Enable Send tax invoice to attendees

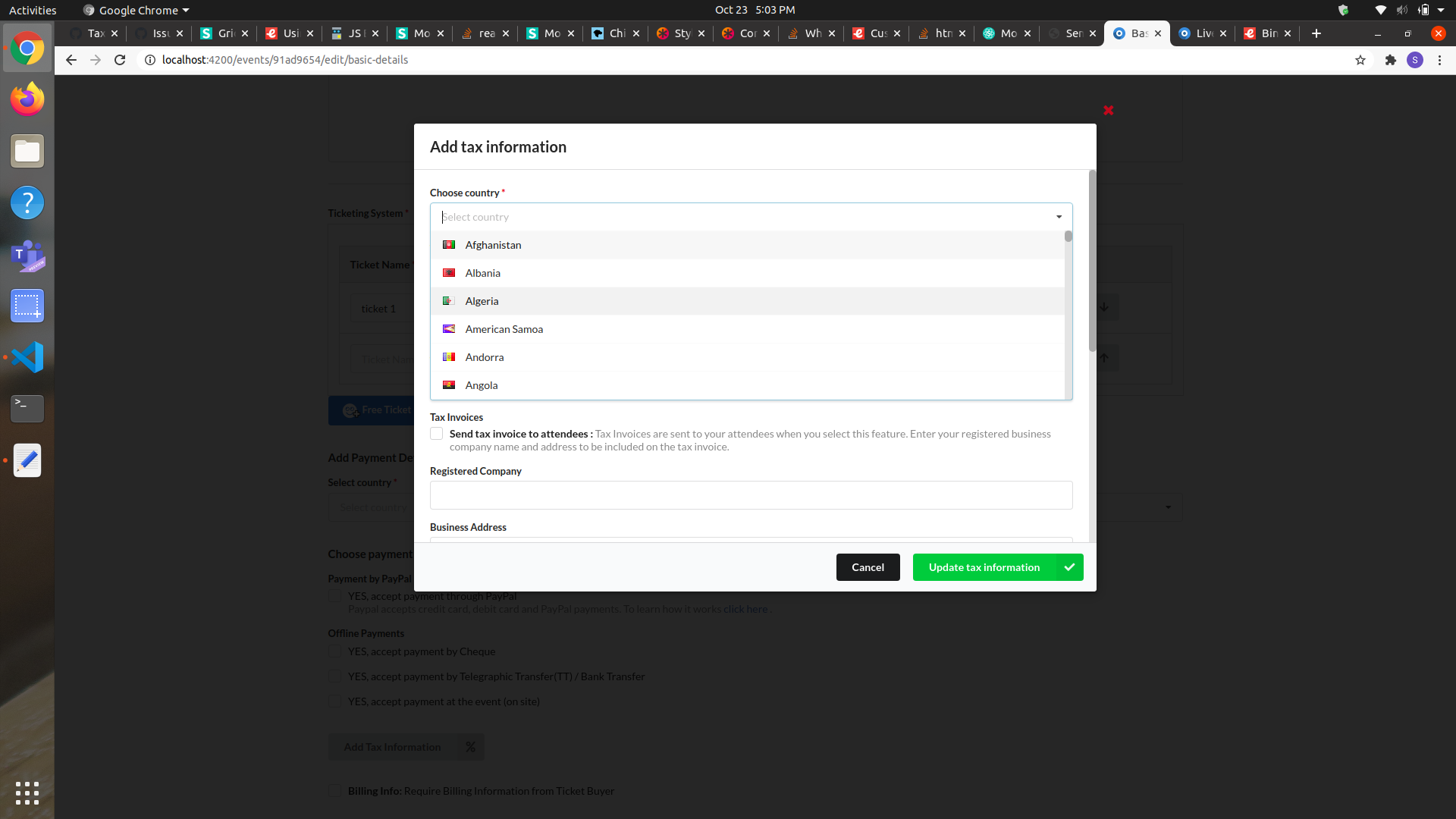pos(437,434)
